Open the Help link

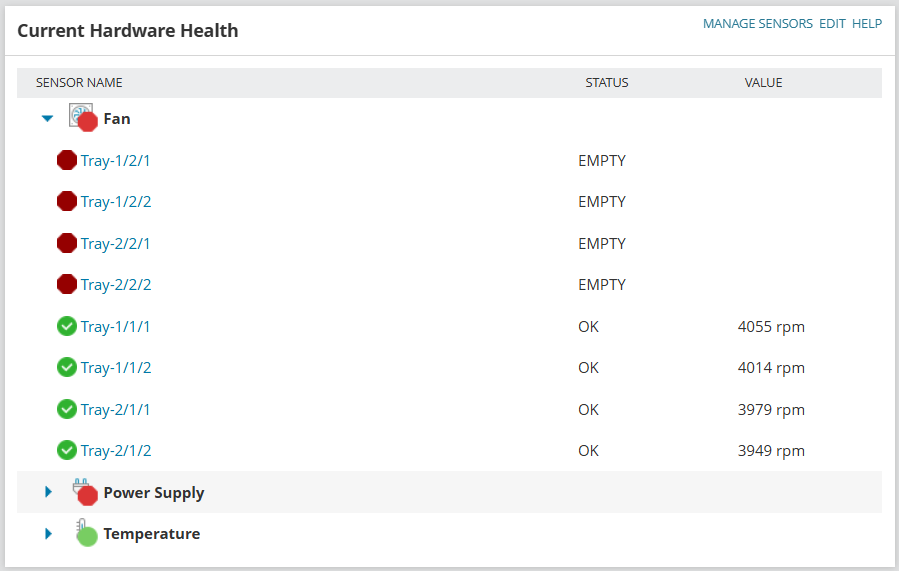point(866,23)
